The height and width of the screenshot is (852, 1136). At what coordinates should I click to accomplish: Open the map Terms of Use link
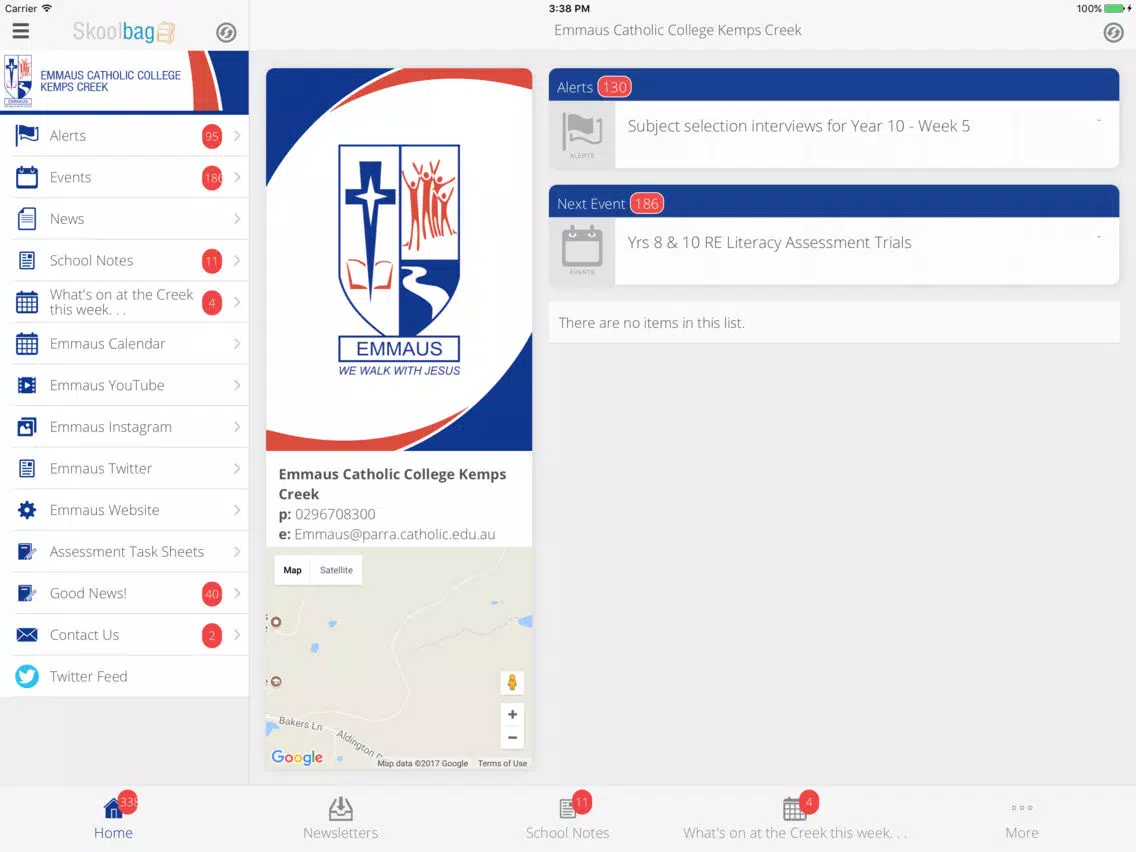click(502, 764)
